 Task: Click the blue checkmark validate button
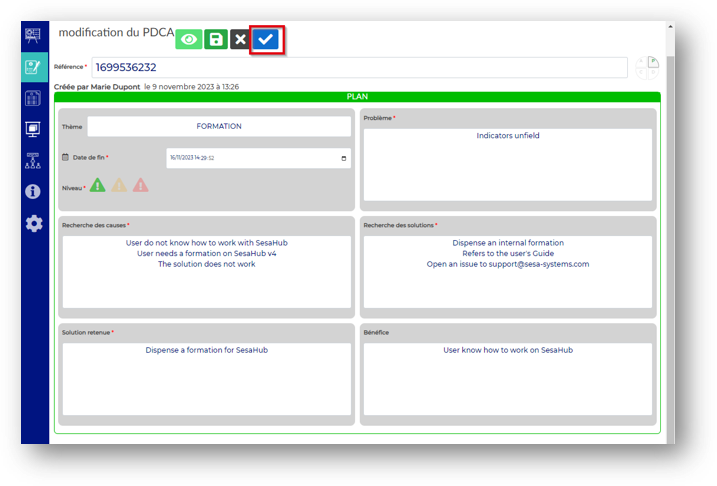265,40
